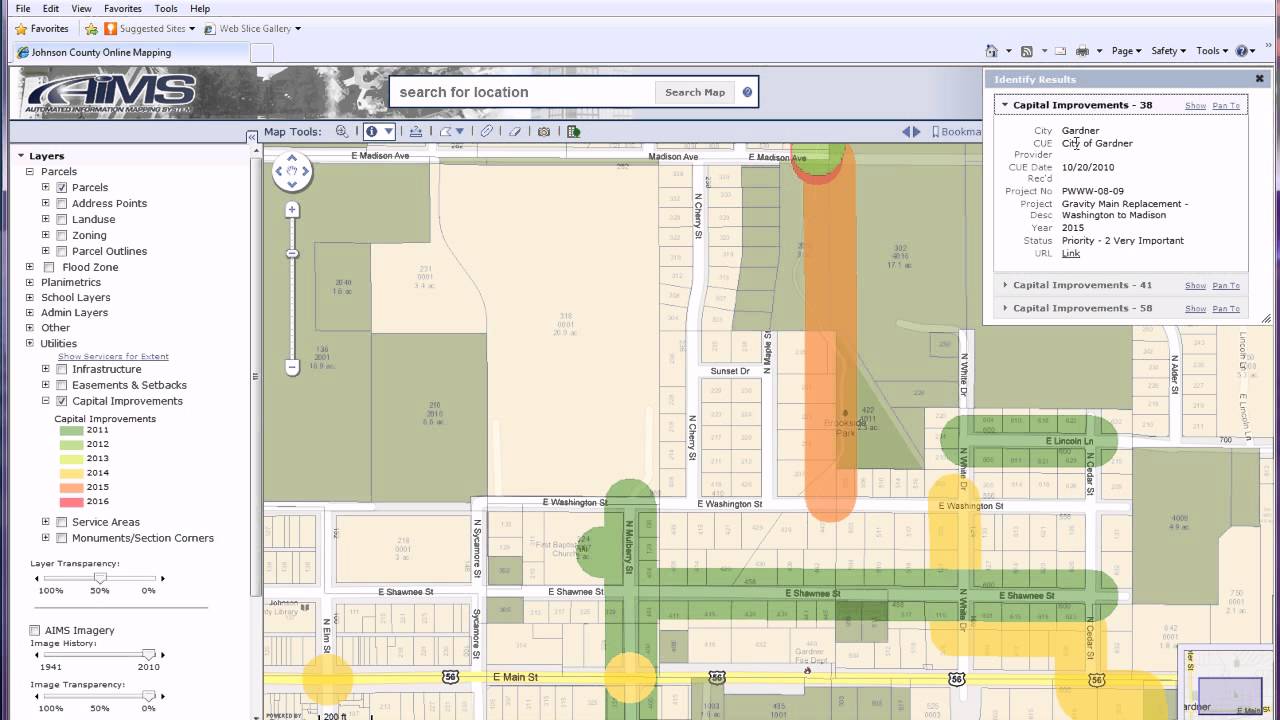Click the help icon beside Search Map

tap(747, 92)
